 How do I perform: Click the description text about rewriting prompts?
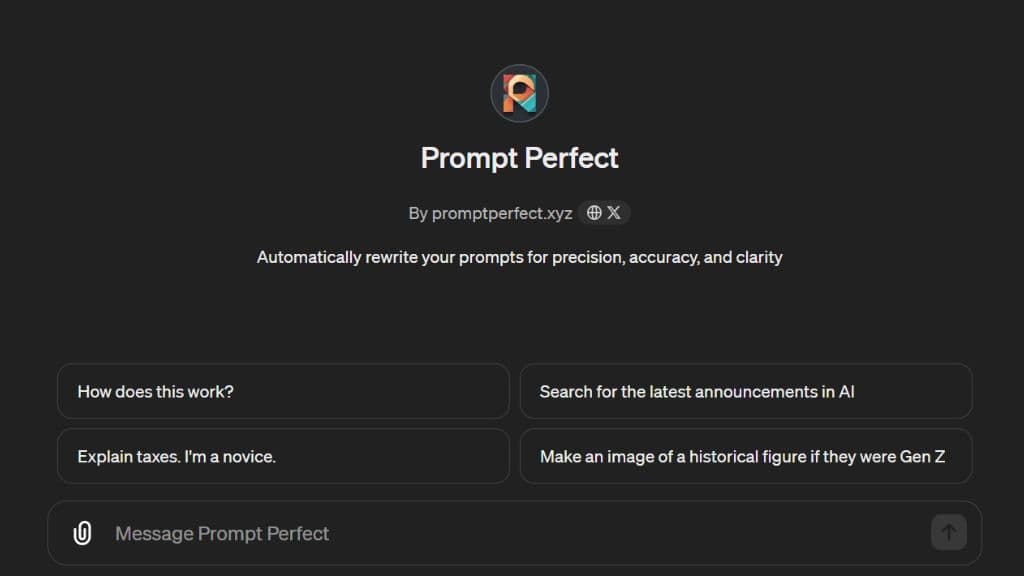(x=519, y=257)
